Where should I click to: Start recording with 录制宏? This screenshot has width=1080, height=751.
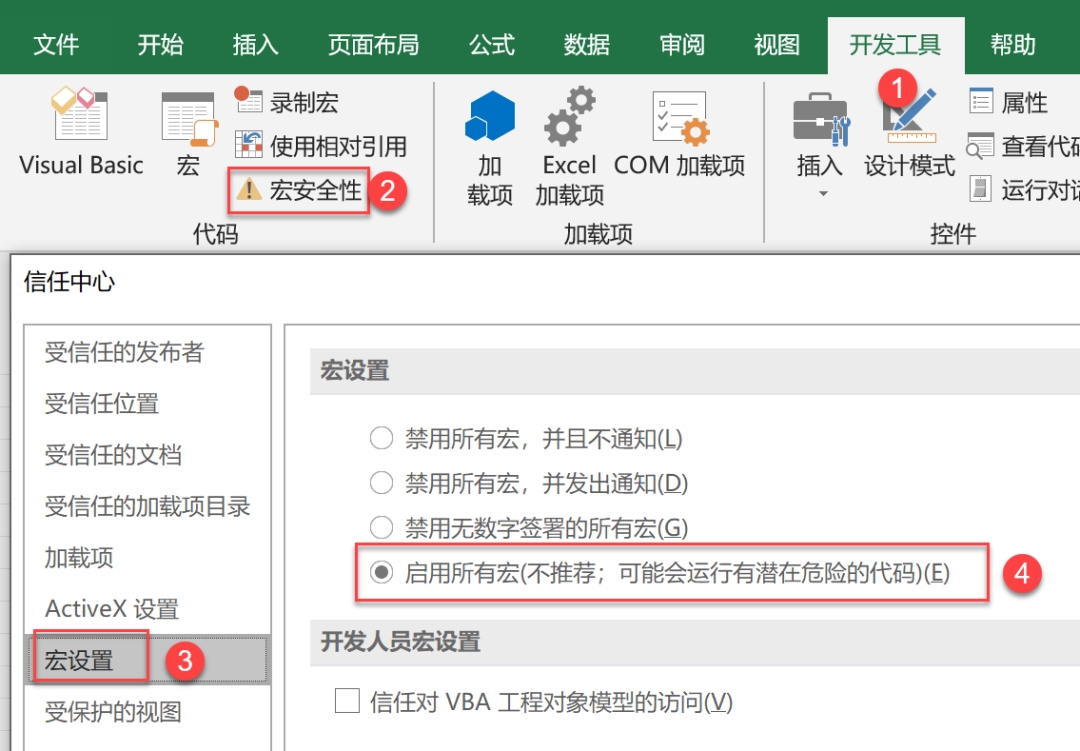coord(303,101)
